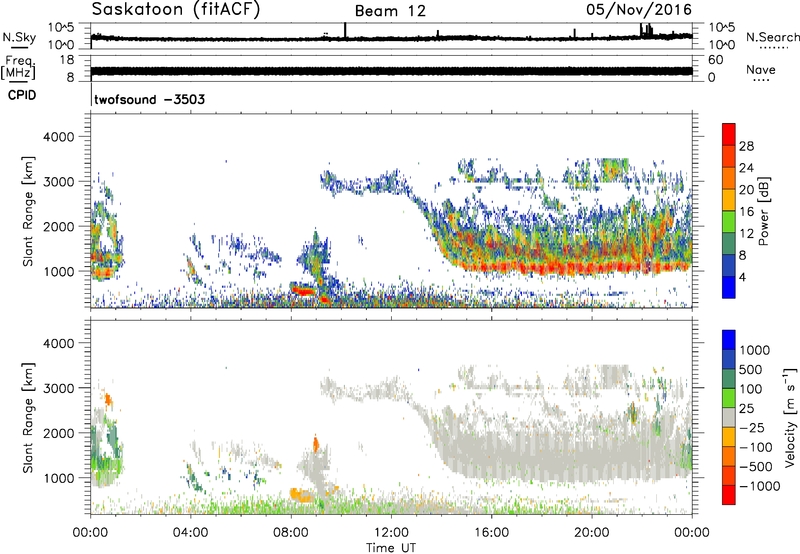Click '4000' on the velocity plot range axis
Image resolution: width=800 pixels, height=554 pixels.
[59, 343]
